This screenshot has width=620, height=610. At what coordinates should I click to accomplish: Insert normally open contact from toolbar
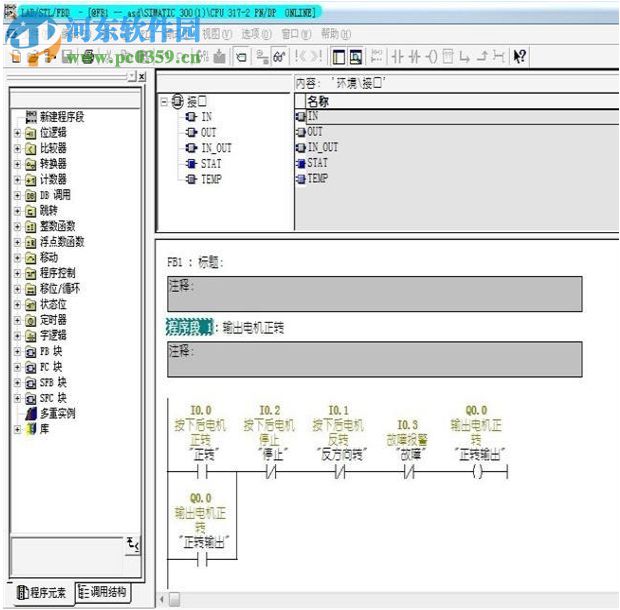coord(397,57)
